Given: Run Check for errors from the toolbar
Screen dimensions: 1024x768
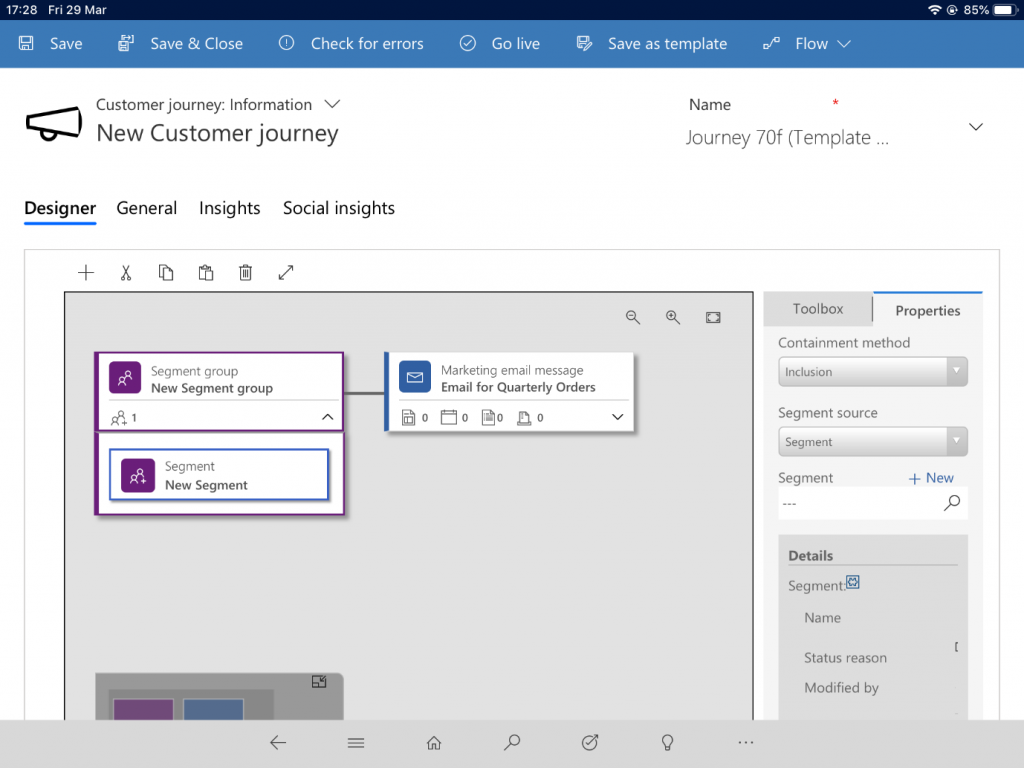Looking at the screenshot, I should pyautogui.click(x=351, y=43).
